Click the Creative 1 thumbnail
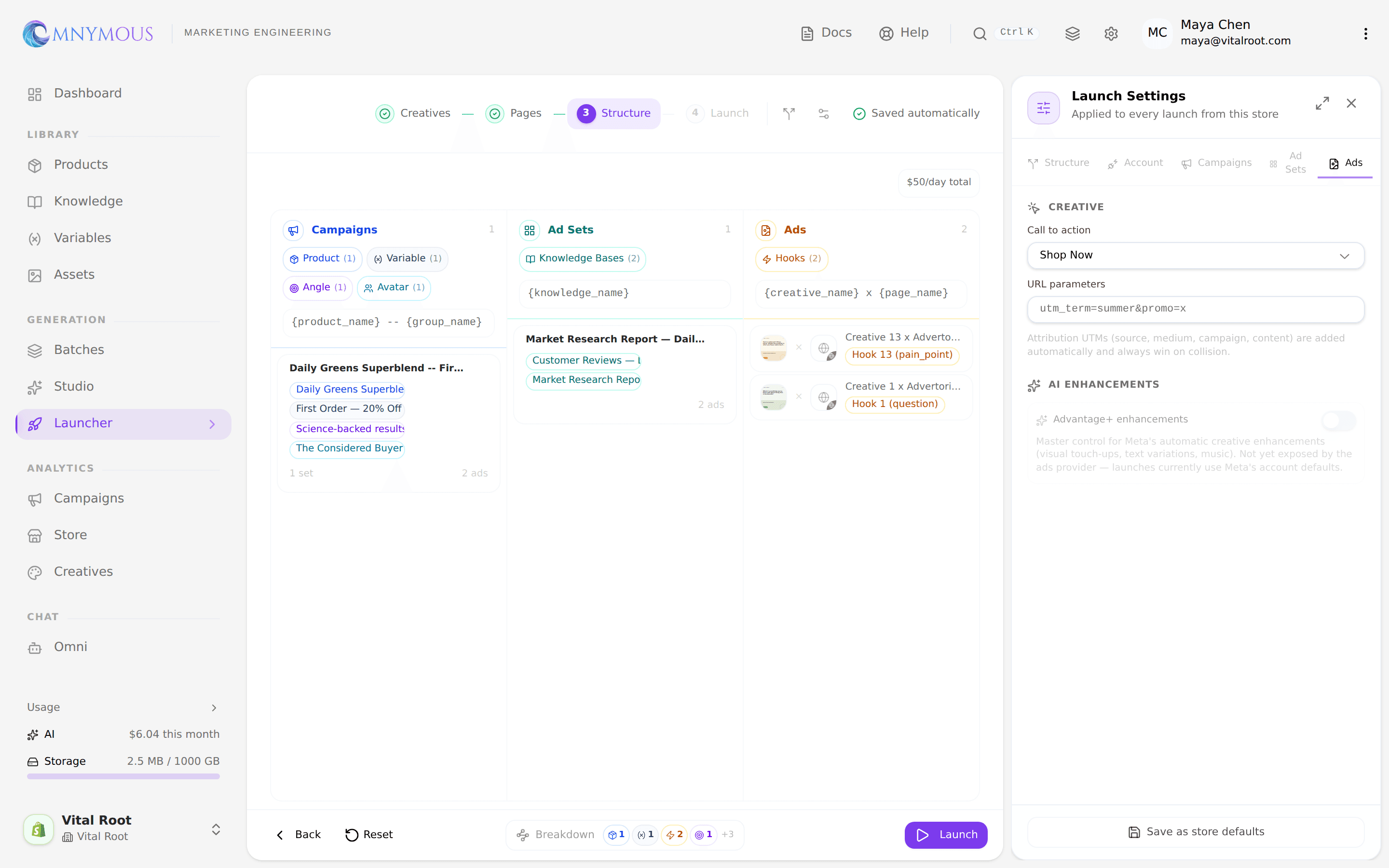The width and height of the screenshot is (1389, 868). coord(773,397)
